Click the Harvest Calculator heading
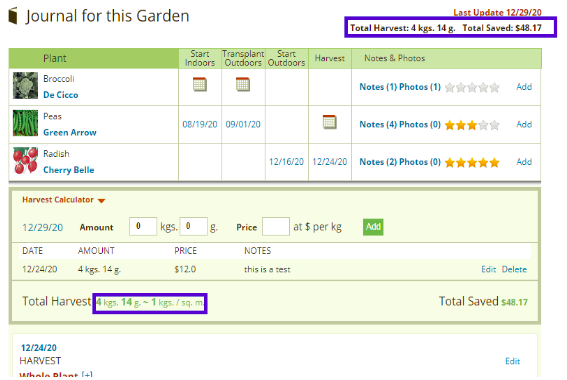The image size is (567, 380). point(58,200)
